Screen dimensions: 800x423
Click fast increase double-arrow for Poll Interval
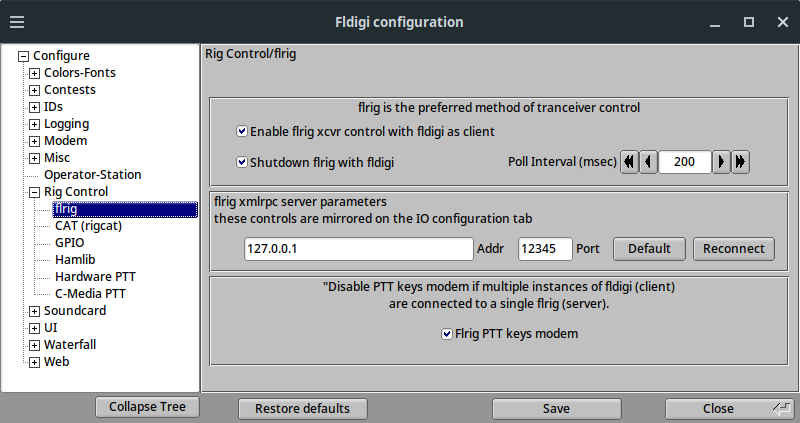click(x=740, y=161)
